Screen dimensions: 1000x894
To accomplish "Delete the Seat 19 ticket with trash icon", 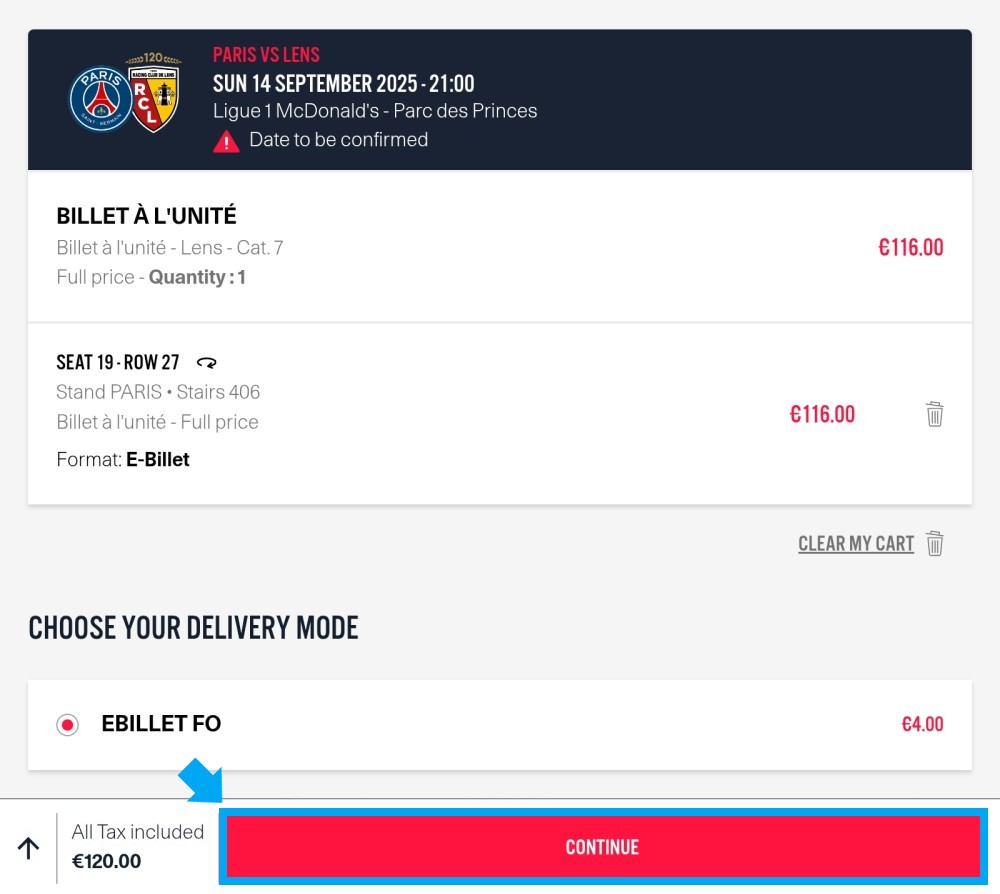I will coord(934,414).
